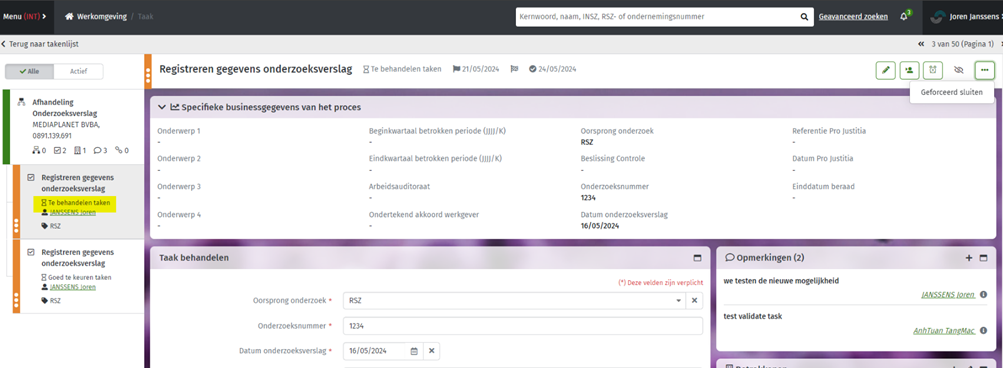The image size is (1003, 368).
Task: Choose Geforceerd sluiten from the menu
Action: 951,92
